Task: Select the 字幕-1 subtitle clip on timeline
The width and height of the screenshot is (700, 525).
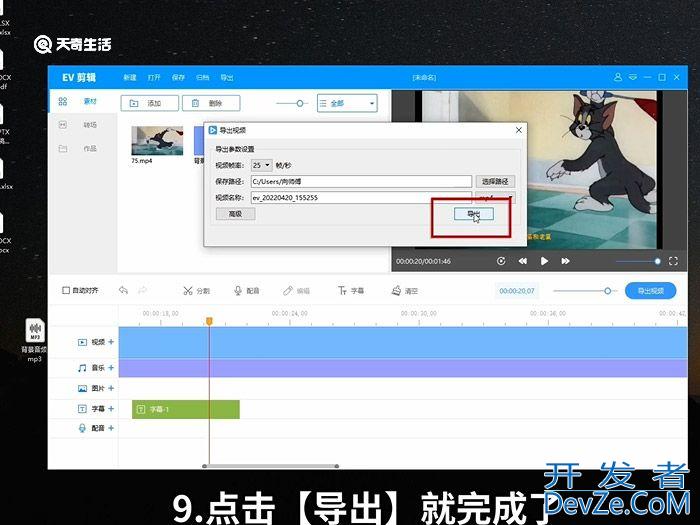Action: (186, 409)
